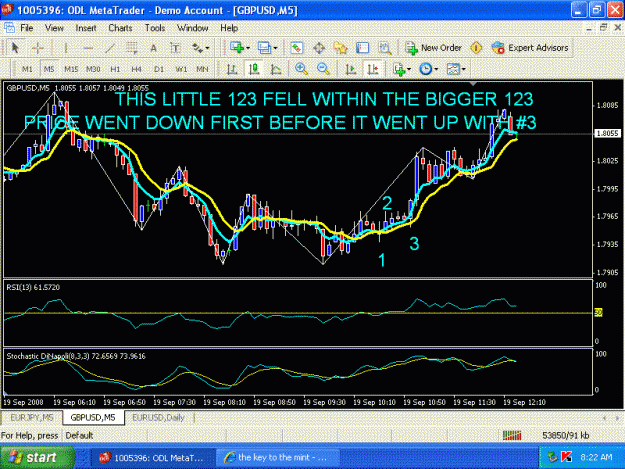Switch to M5 timeframe

click(x=49, y=69)
